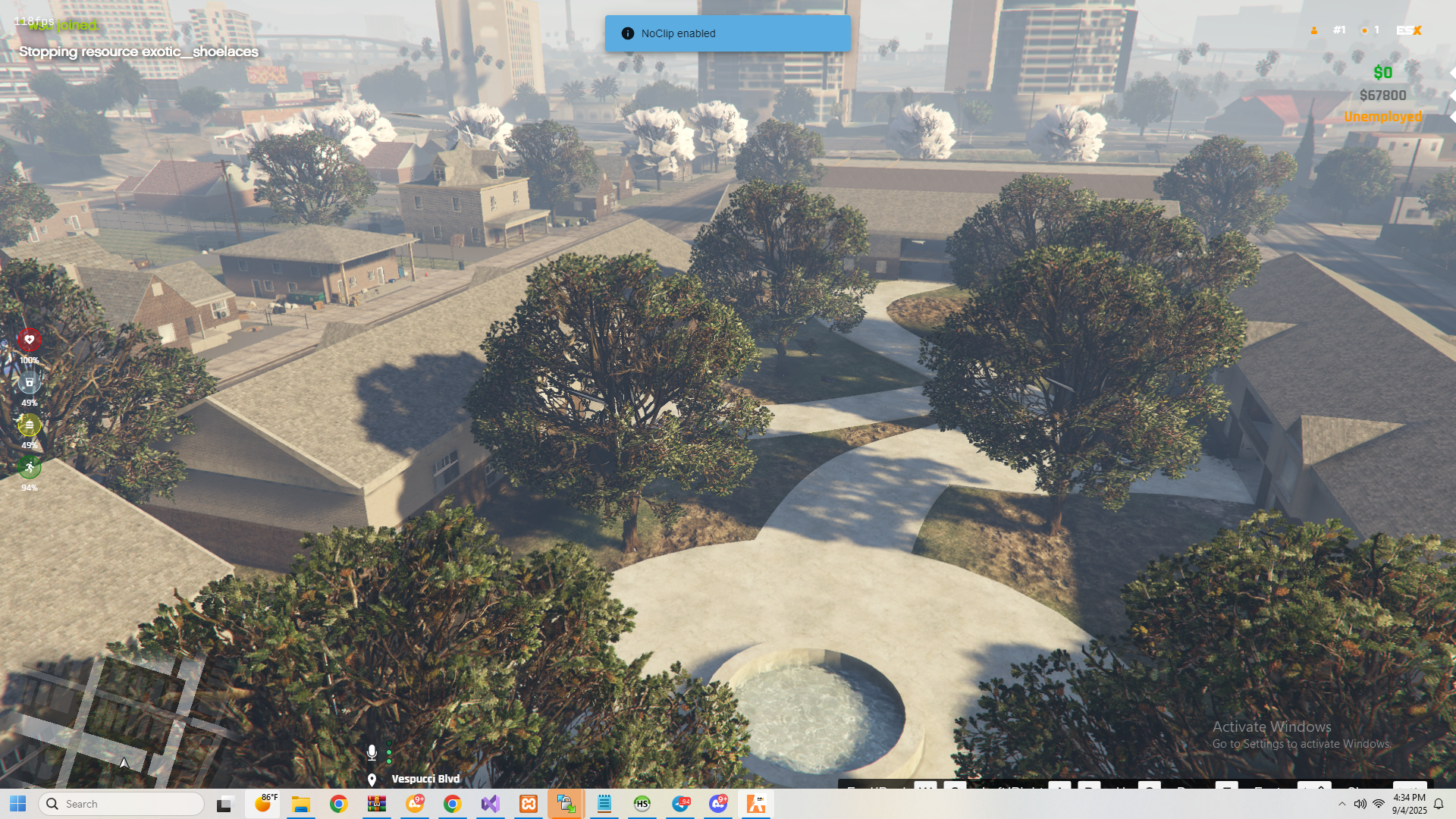Open the first Google Chrome taskbar icon

[x=339, y=804]
